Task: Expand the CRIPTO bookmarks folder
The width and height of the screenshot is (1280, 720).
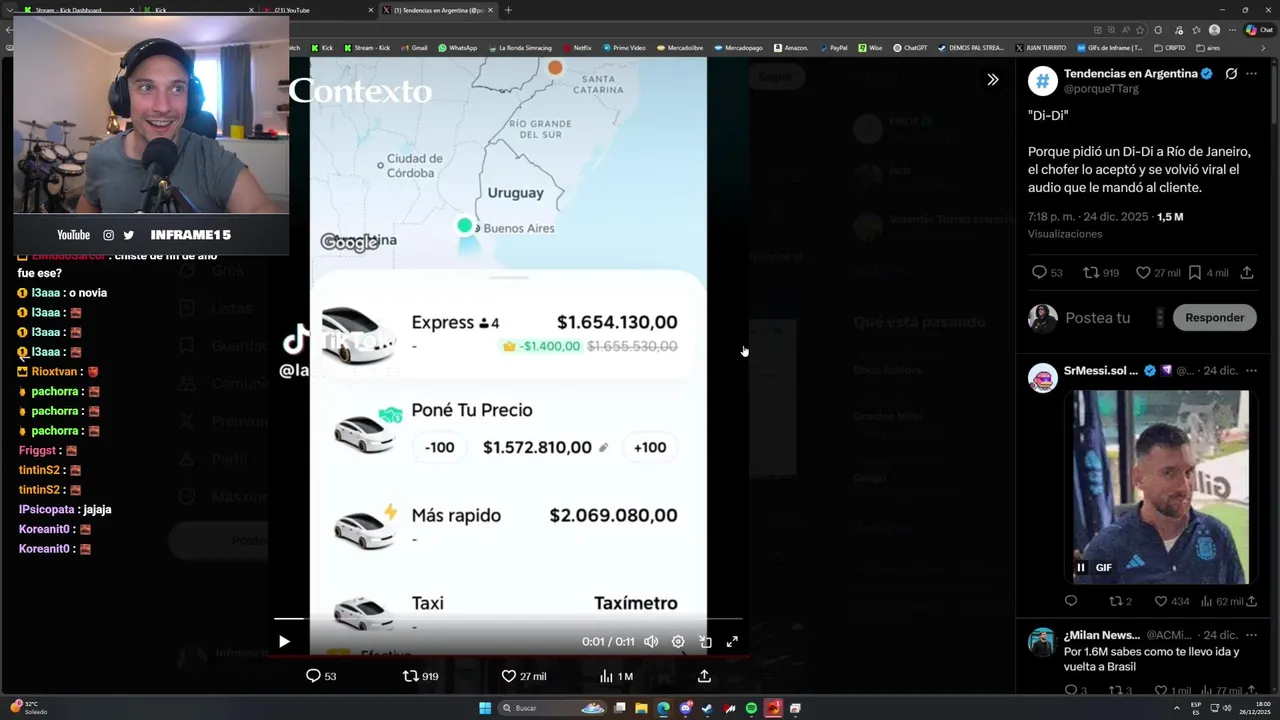Action: 1170,47
